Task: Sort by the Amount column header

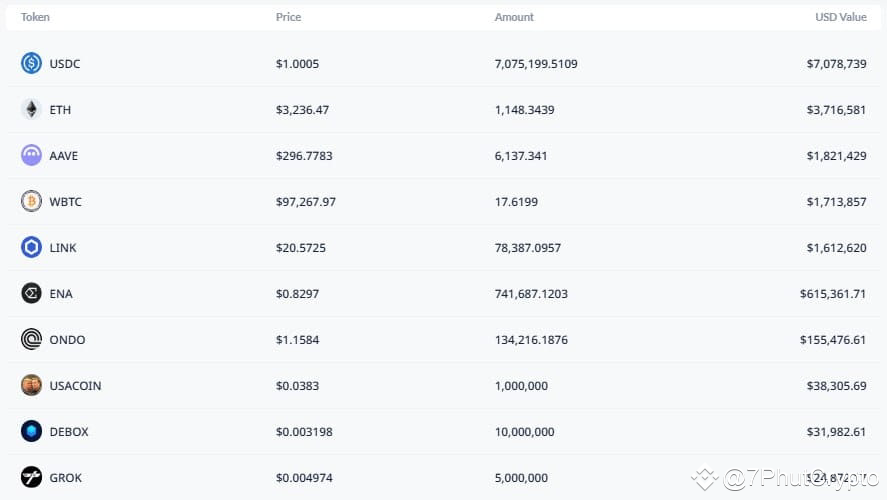Action: (x=514, y=17)
